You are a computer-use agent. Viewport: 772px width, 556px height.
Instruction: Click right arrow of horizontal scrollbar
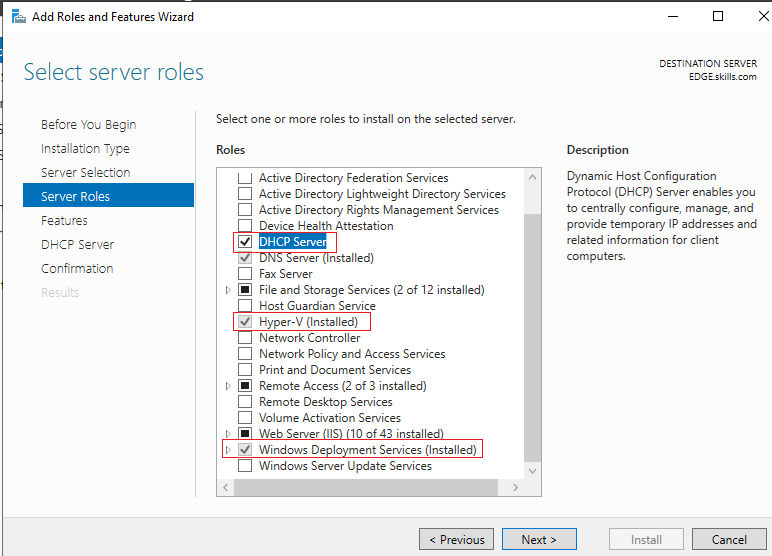point(515,487)
